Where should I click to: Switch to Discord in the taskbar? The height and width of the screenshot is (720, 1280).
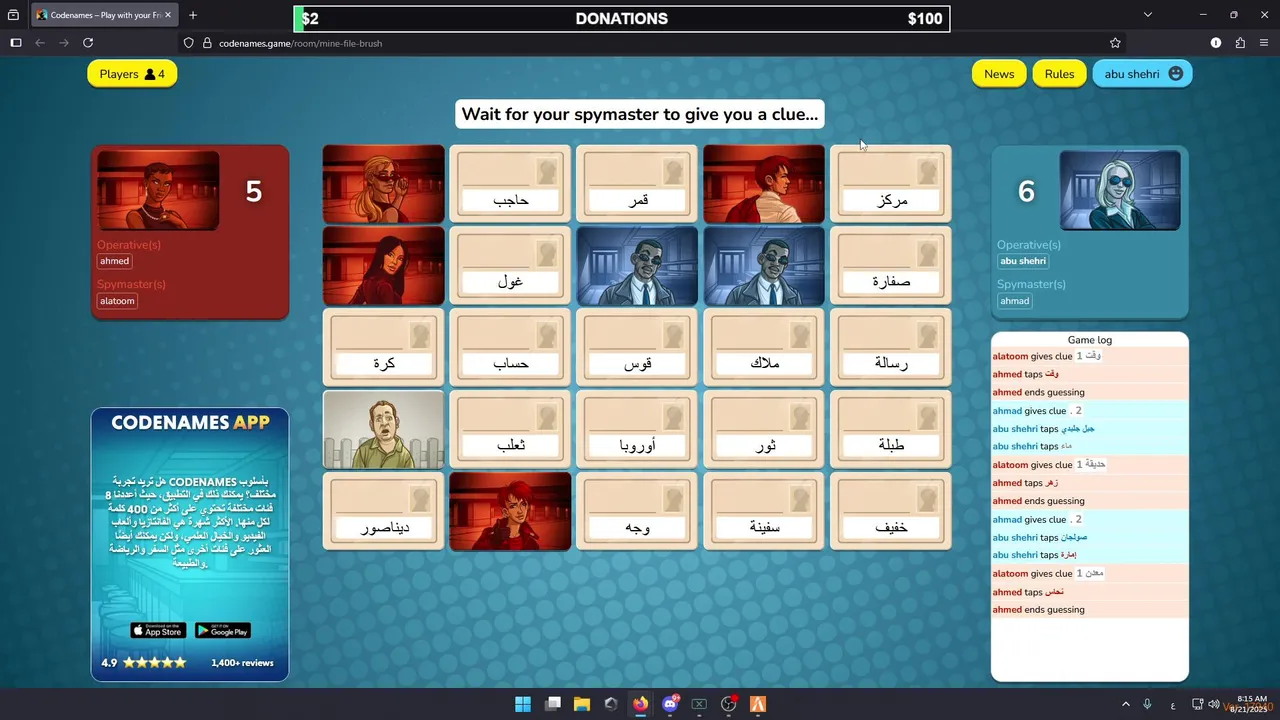click(x=670, y=704)
